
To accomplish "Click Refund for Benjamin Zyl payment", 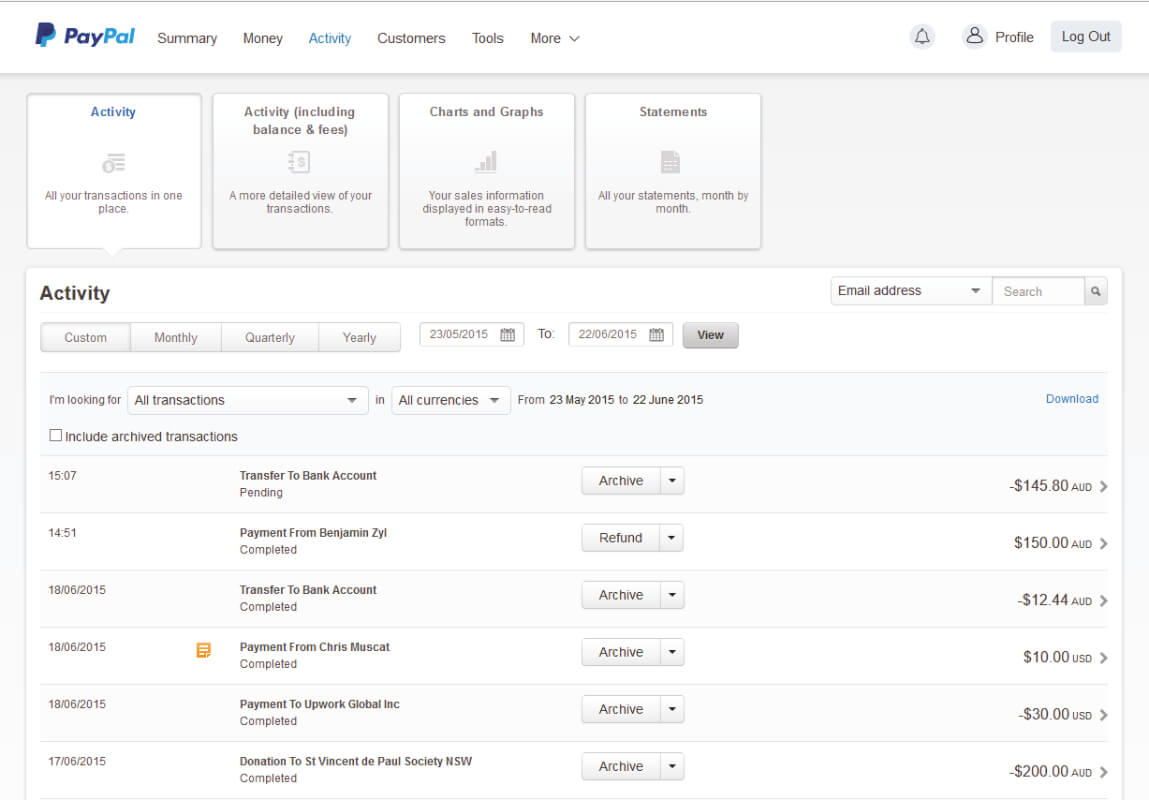I will coord(621,538).
